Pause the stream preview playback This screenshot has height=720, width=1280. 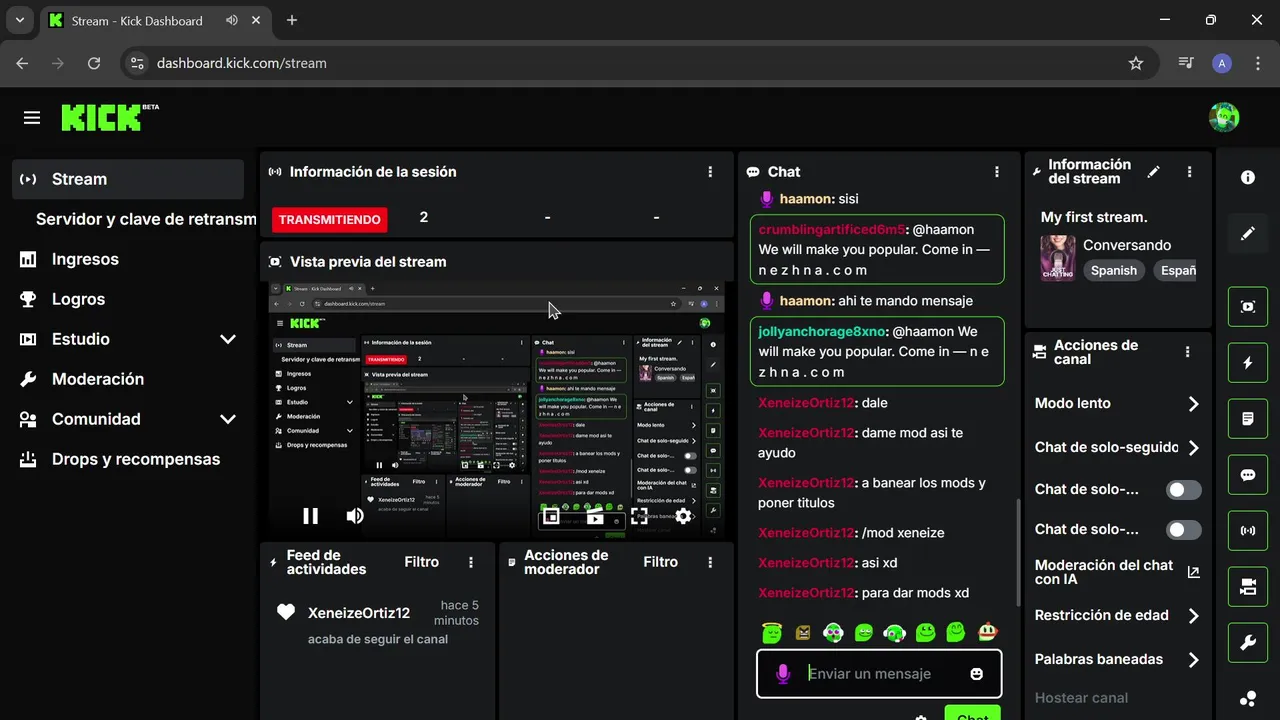click(310, 516)
